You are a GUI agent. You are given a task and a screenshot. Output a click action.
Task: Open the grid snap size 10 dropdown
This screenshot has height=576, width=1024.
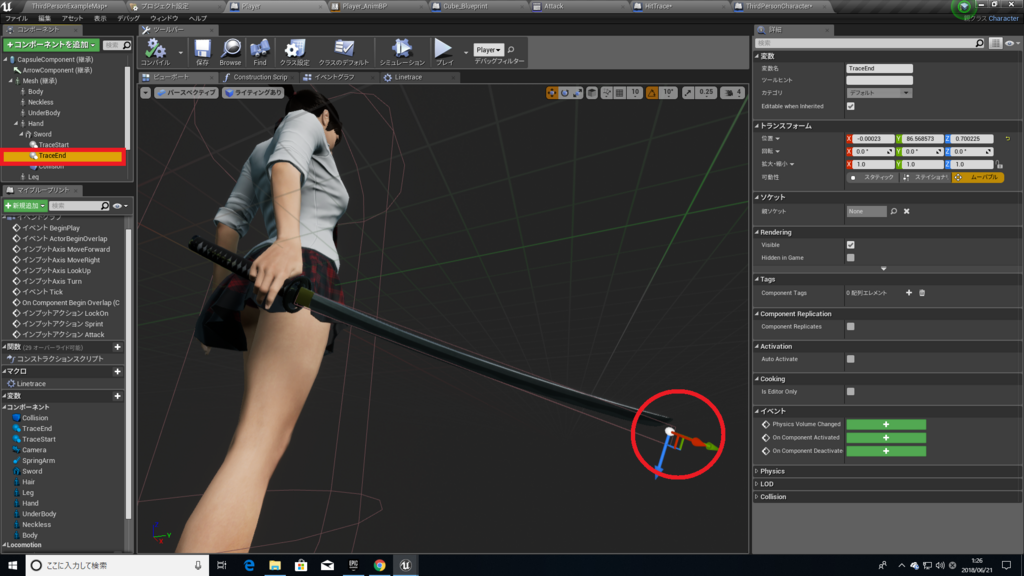coord(635,93)
